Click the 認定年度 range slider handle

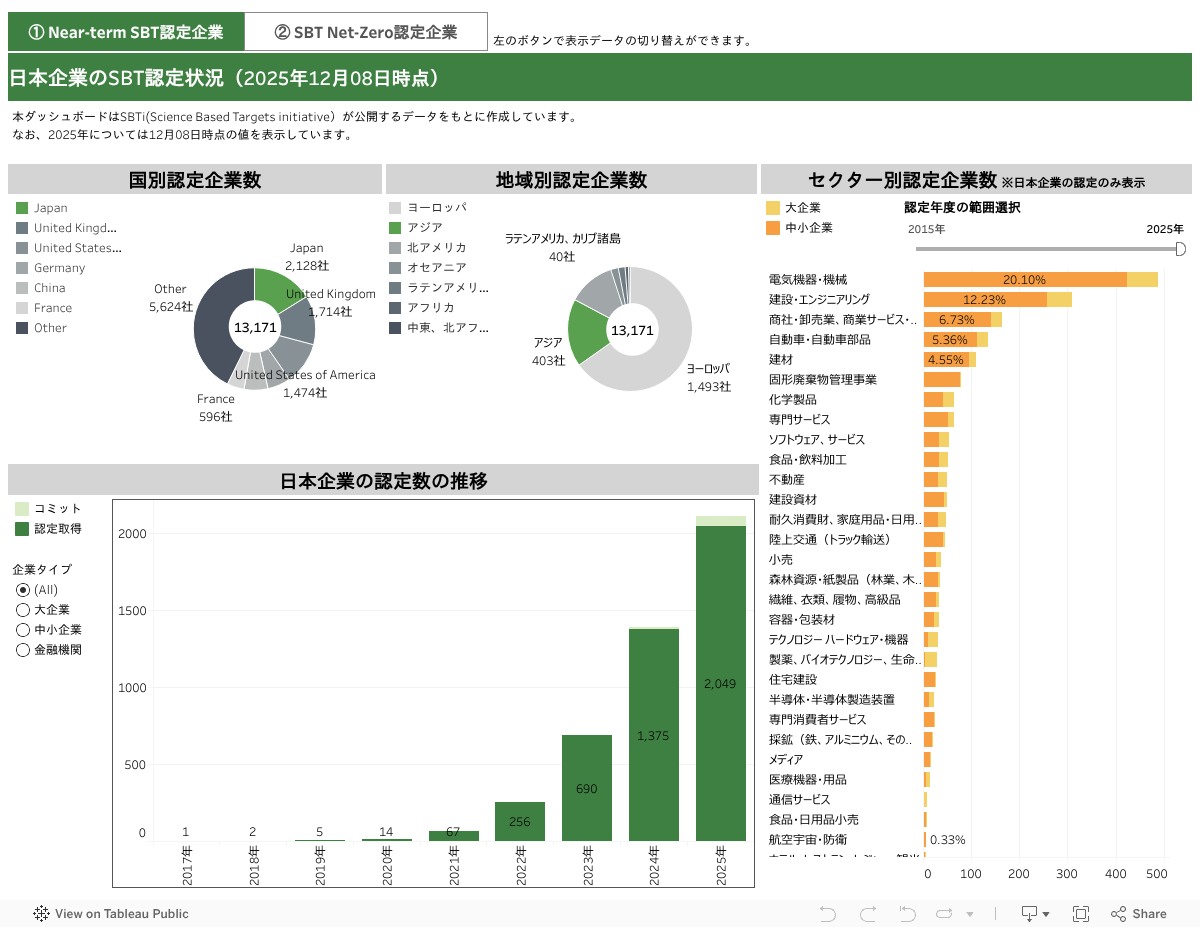tap(1181, 249)
